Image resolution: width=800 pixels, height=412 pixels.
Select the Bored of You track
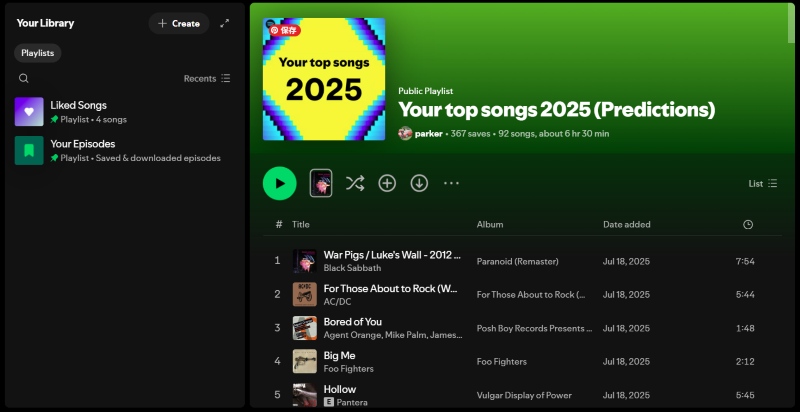tap(353, 322)
